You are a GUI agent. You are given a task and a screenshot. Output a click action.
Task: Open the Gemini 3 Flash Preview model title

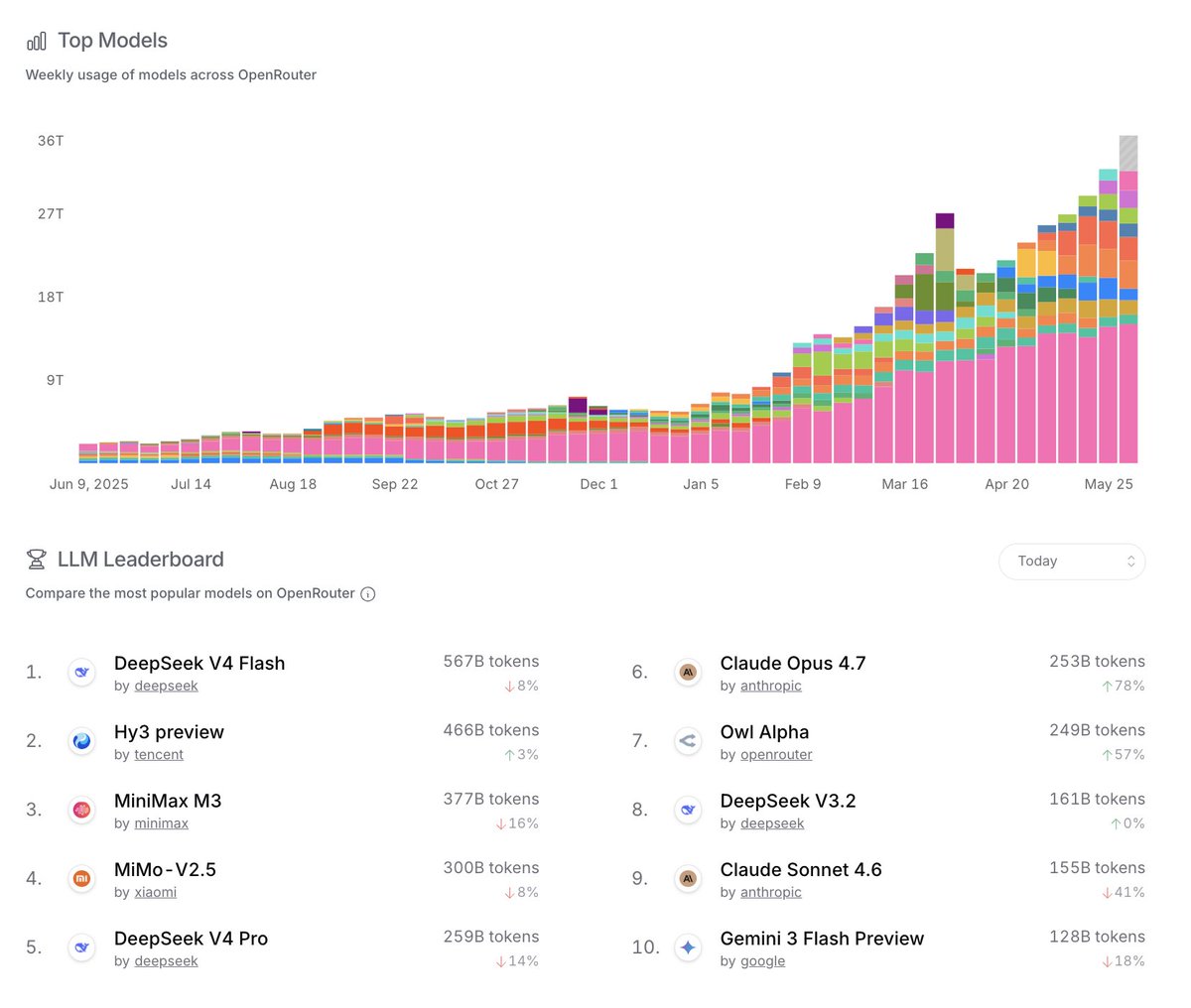(822, 939)
